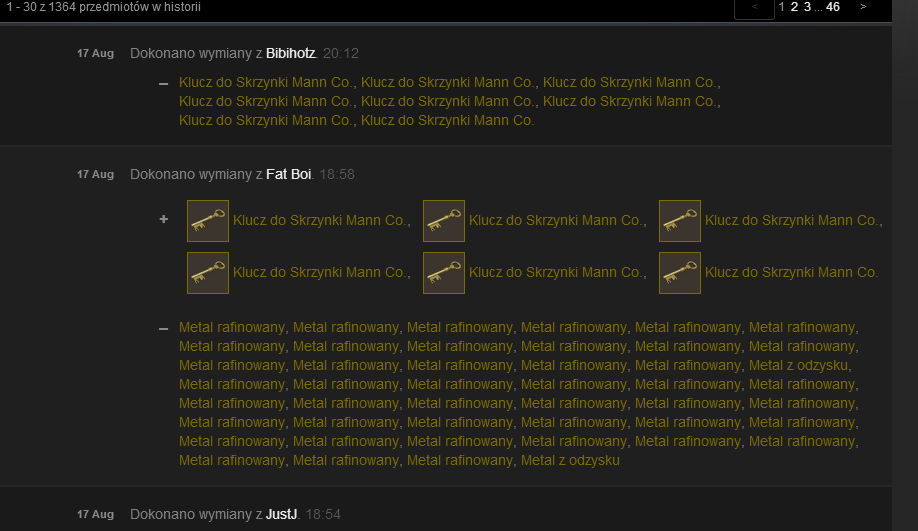Click the first key icon in Fat Boi trade
The height and width of the screenshot is (531, 918).
pos(208,221)
